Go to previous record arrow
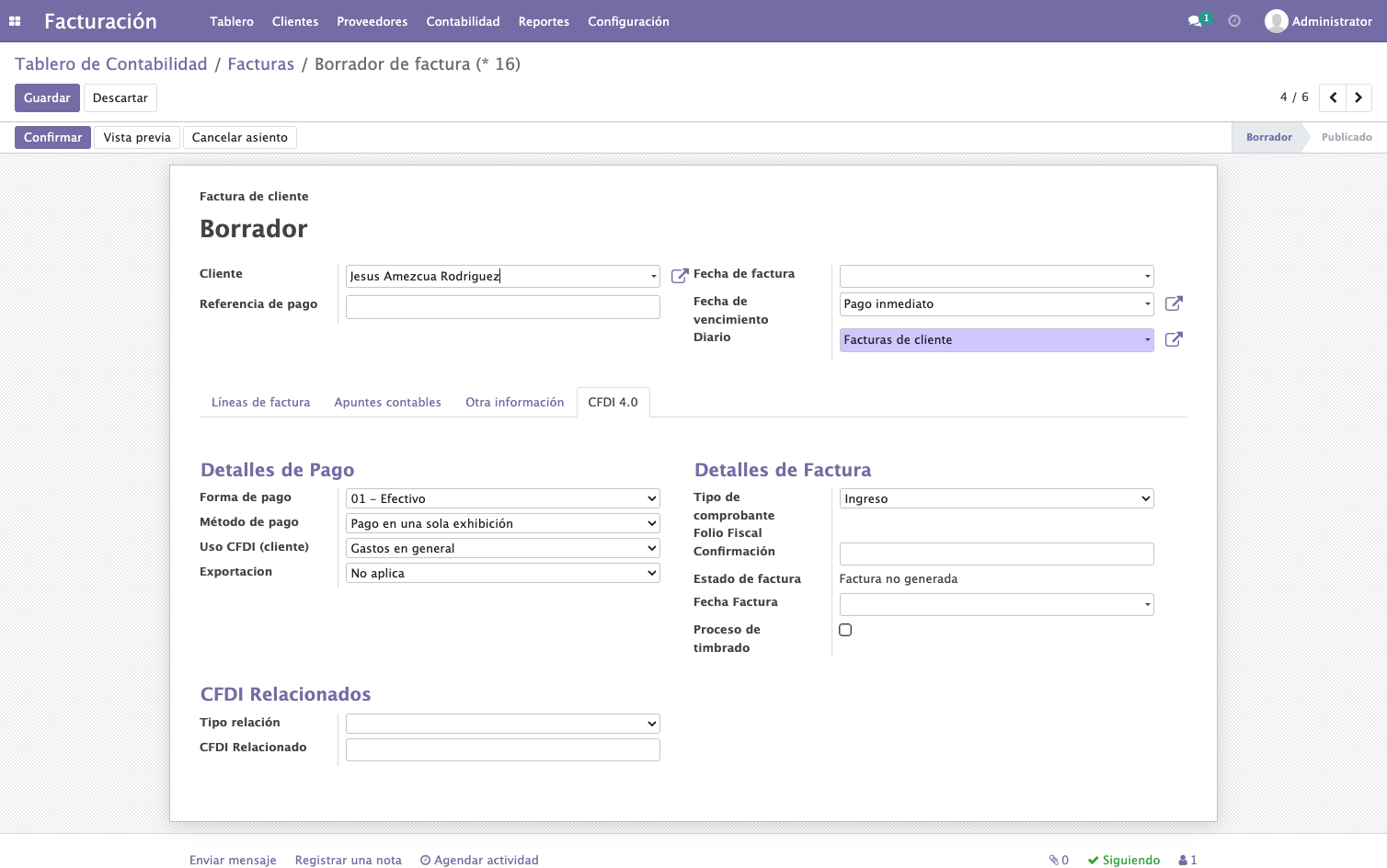 pos(1333,97)
